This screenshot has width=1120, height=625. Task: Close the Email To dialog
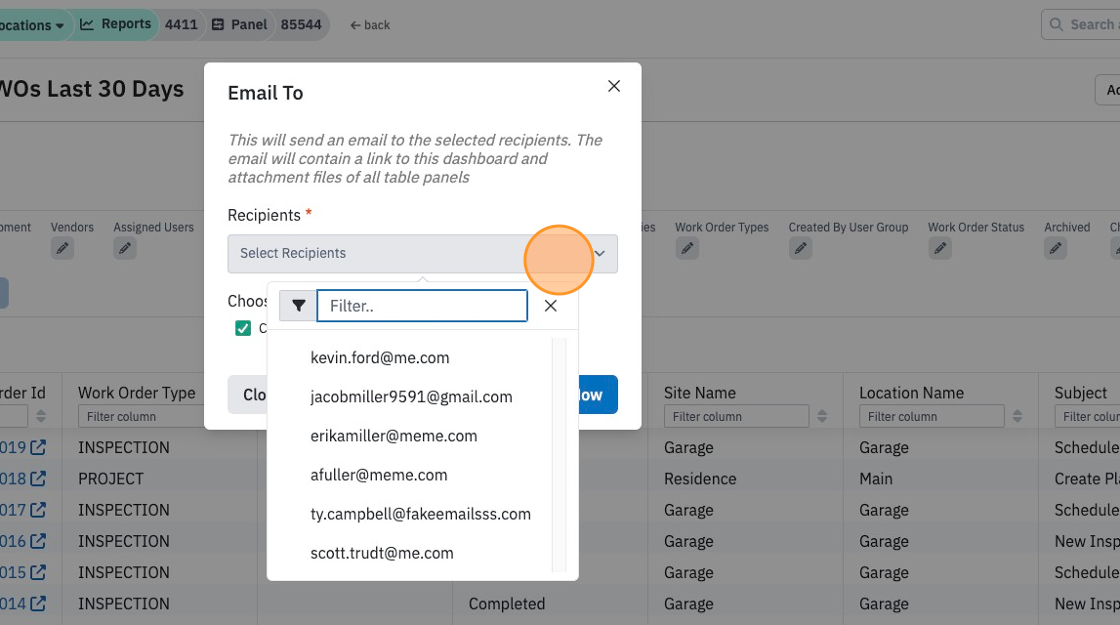(614, 86)
